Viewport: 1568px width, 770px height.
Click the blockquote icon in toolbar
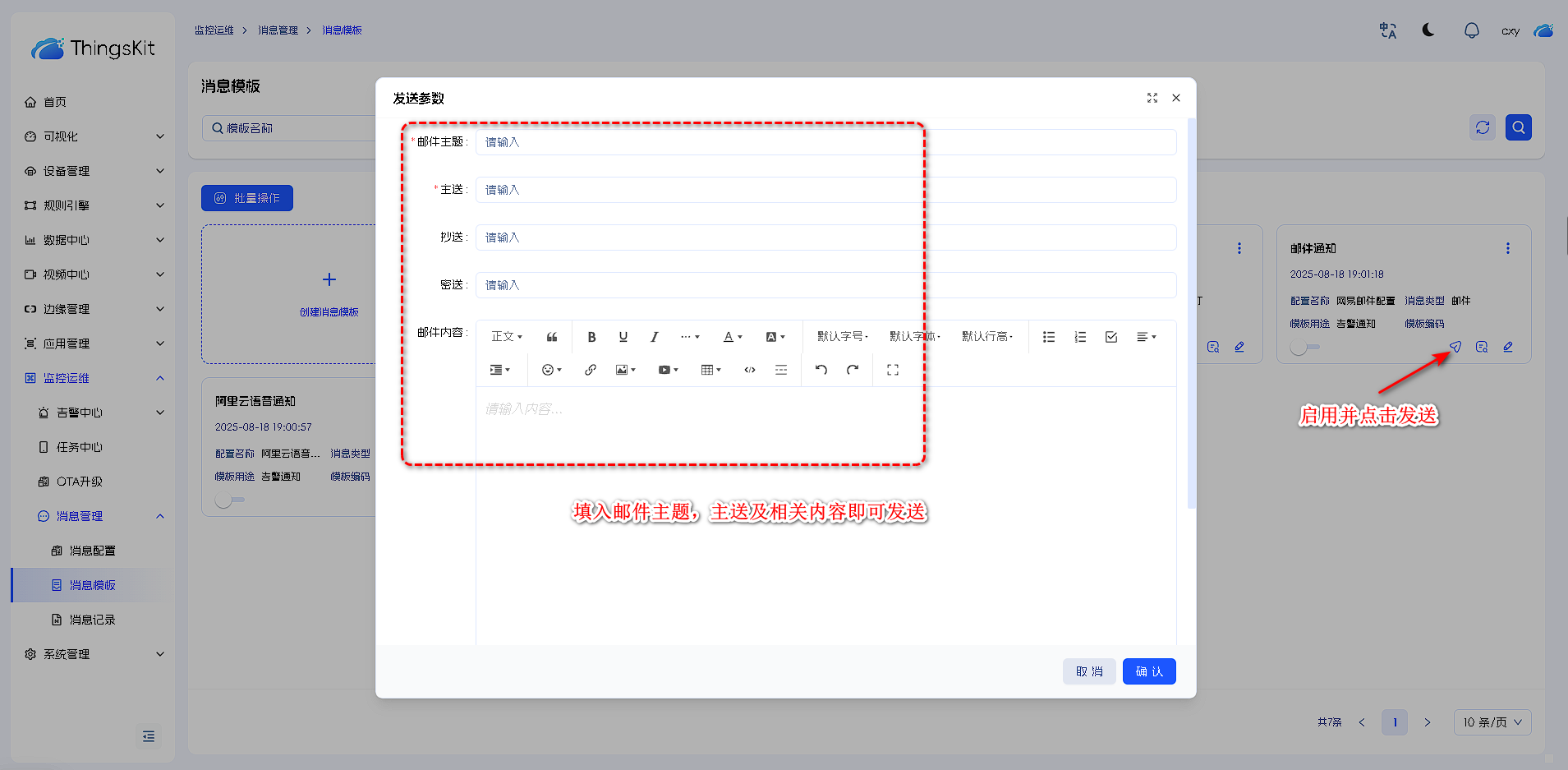(x=552, y=337)
